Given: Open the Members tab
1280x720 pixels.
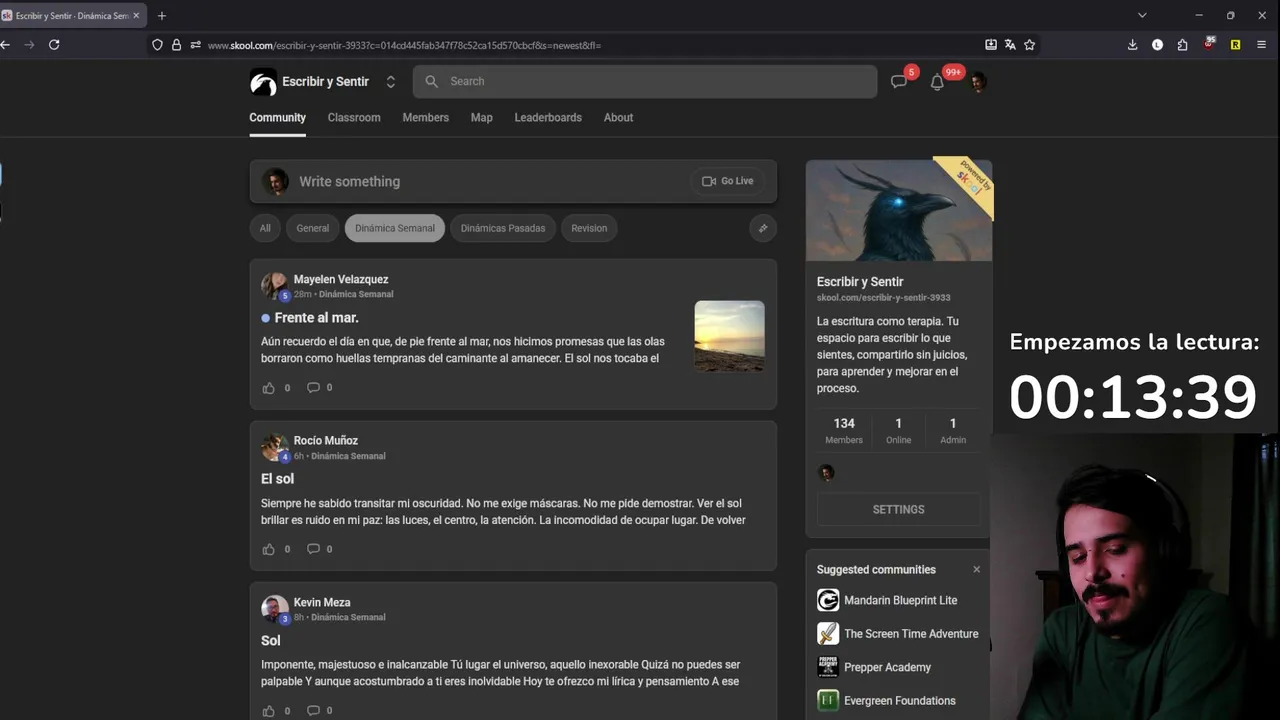Looking at the screenshot, I should click(425, 118).
